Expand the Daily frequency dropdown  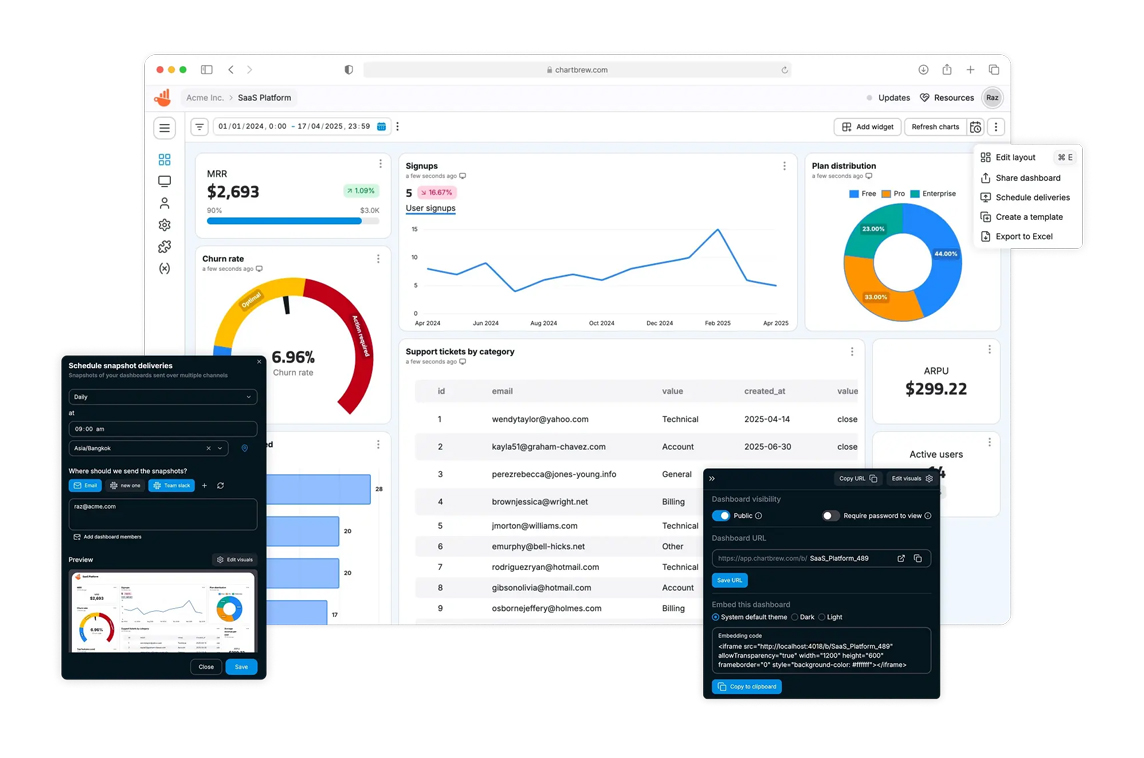(162, 397)
